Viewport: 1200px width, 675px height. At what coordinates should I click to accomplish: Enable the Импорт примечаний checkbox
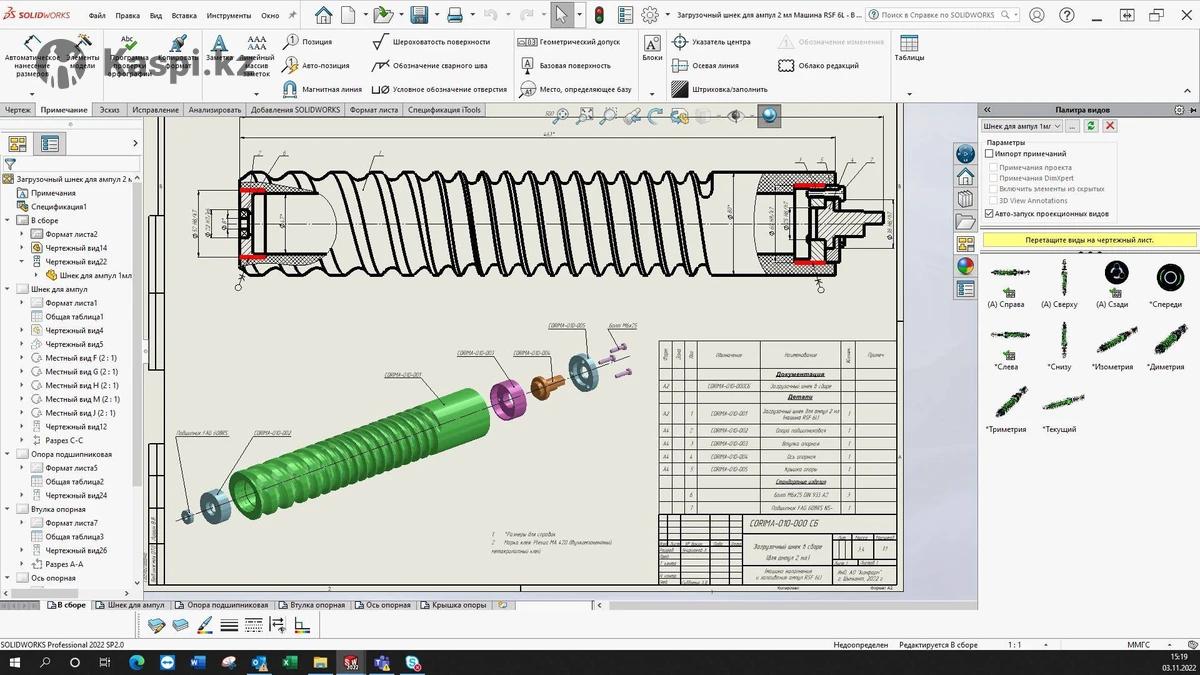click(990, 154)
